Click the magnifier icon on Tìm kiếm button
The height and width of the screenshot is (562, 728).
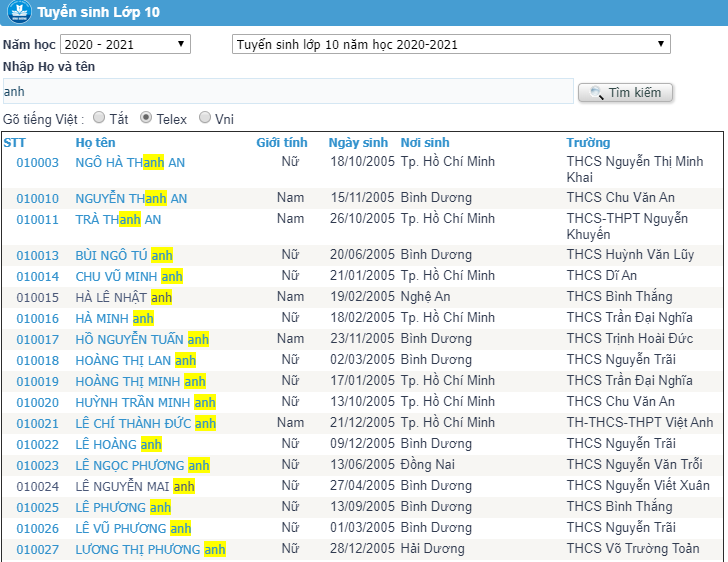point(596,93)
